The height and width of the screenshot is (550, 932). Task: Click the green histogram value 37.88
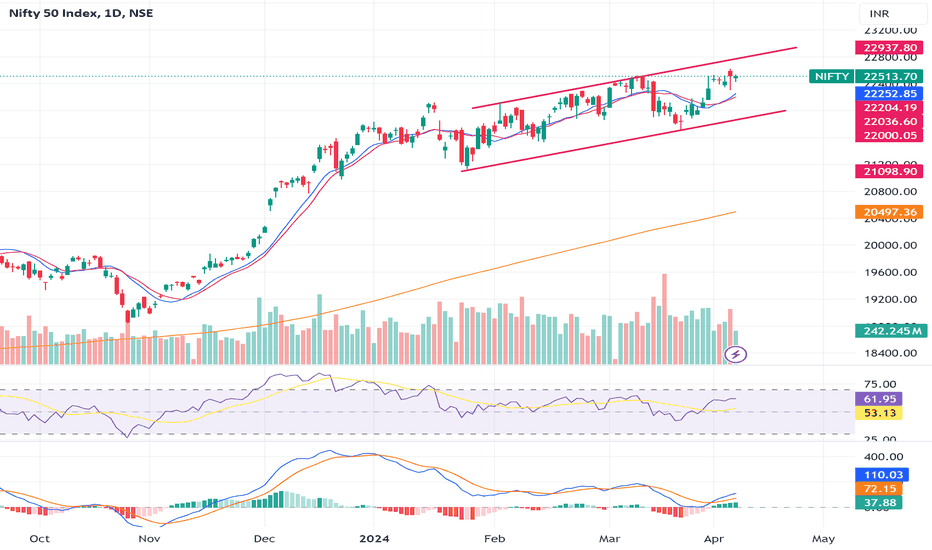(879, 503)
